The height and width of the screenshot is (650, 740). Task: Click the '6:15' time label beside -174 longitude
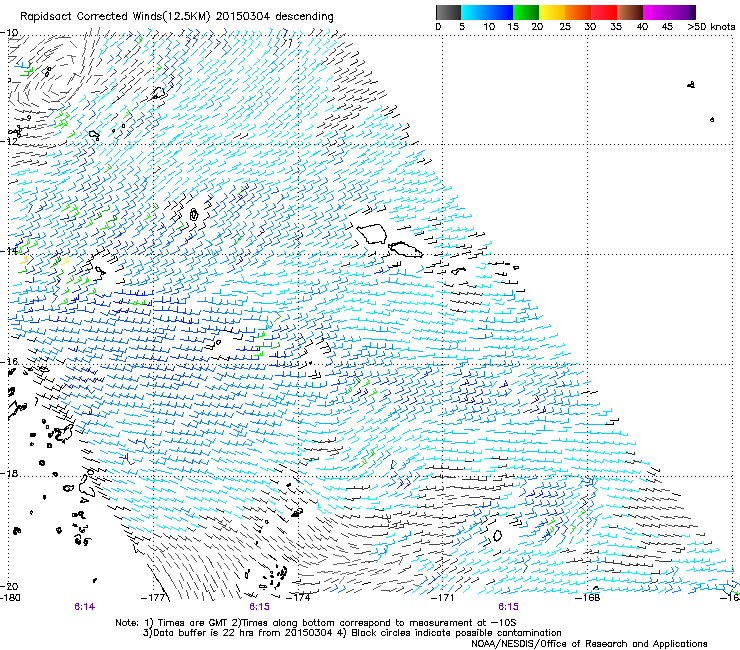click(x=260, y=607)
